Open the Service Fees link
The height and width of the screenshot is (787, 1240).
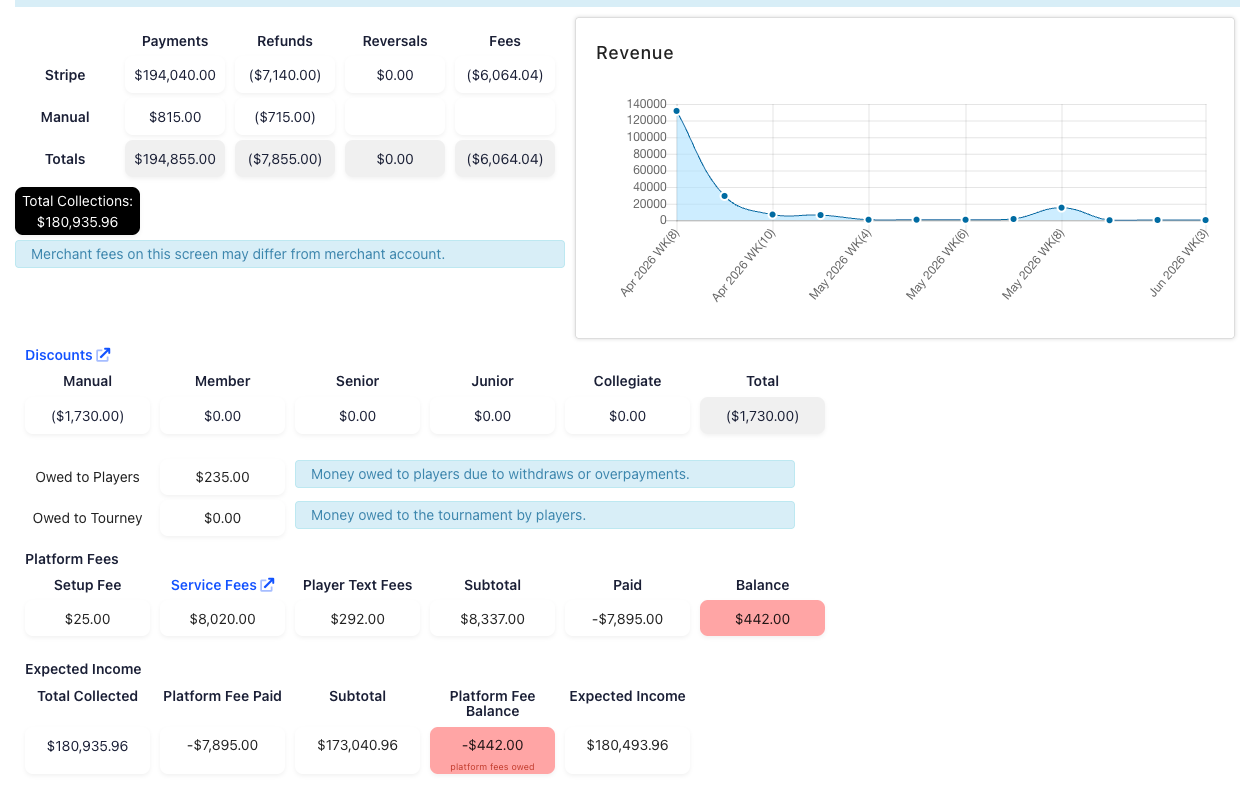click(x=214, y=585)
